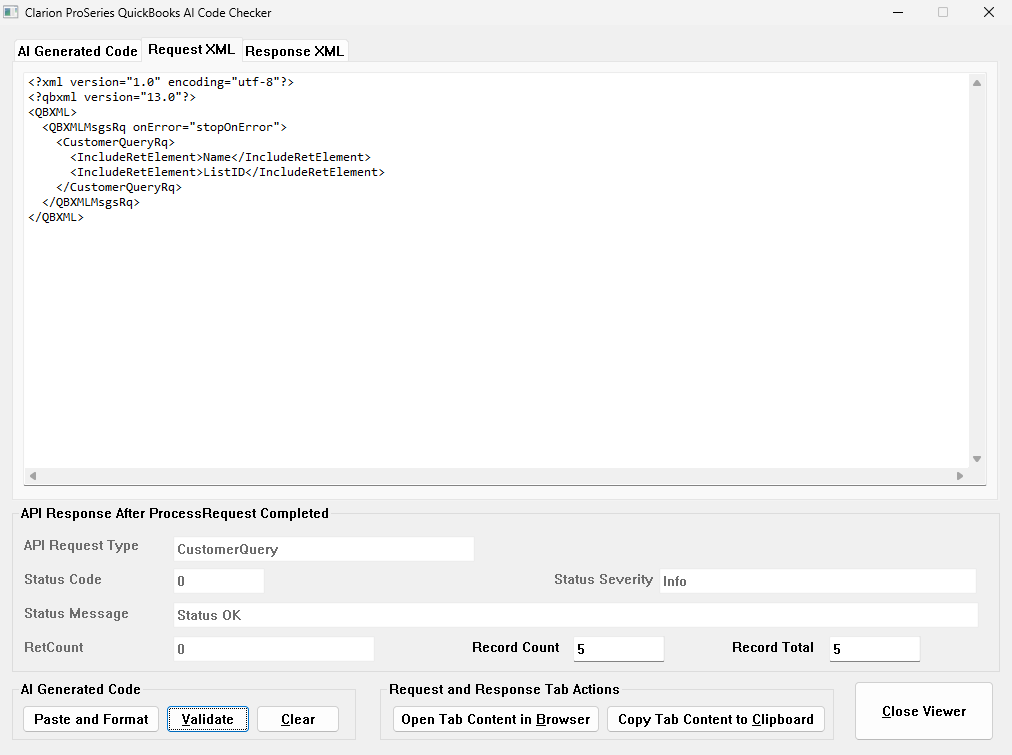Minimize the Code Checker window
1012x755 pixels.
pyautogui.click(x=896, y=13)
